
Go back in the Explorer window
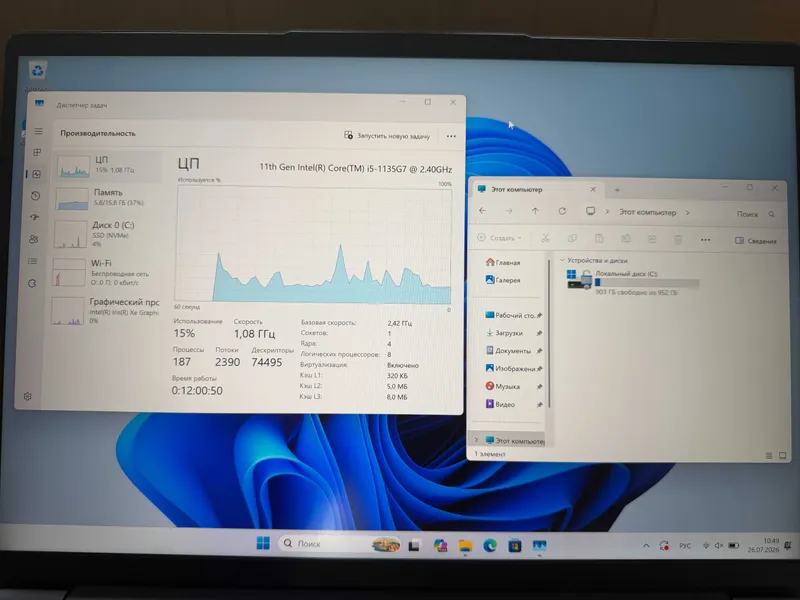(x=483, y=210)
